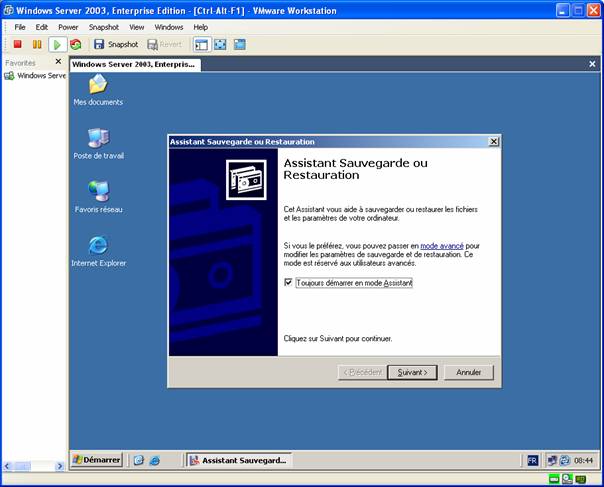Close the Favorites panel
Image resolution: width=604 pixels, height=487 pixels.
coord(58,61)
